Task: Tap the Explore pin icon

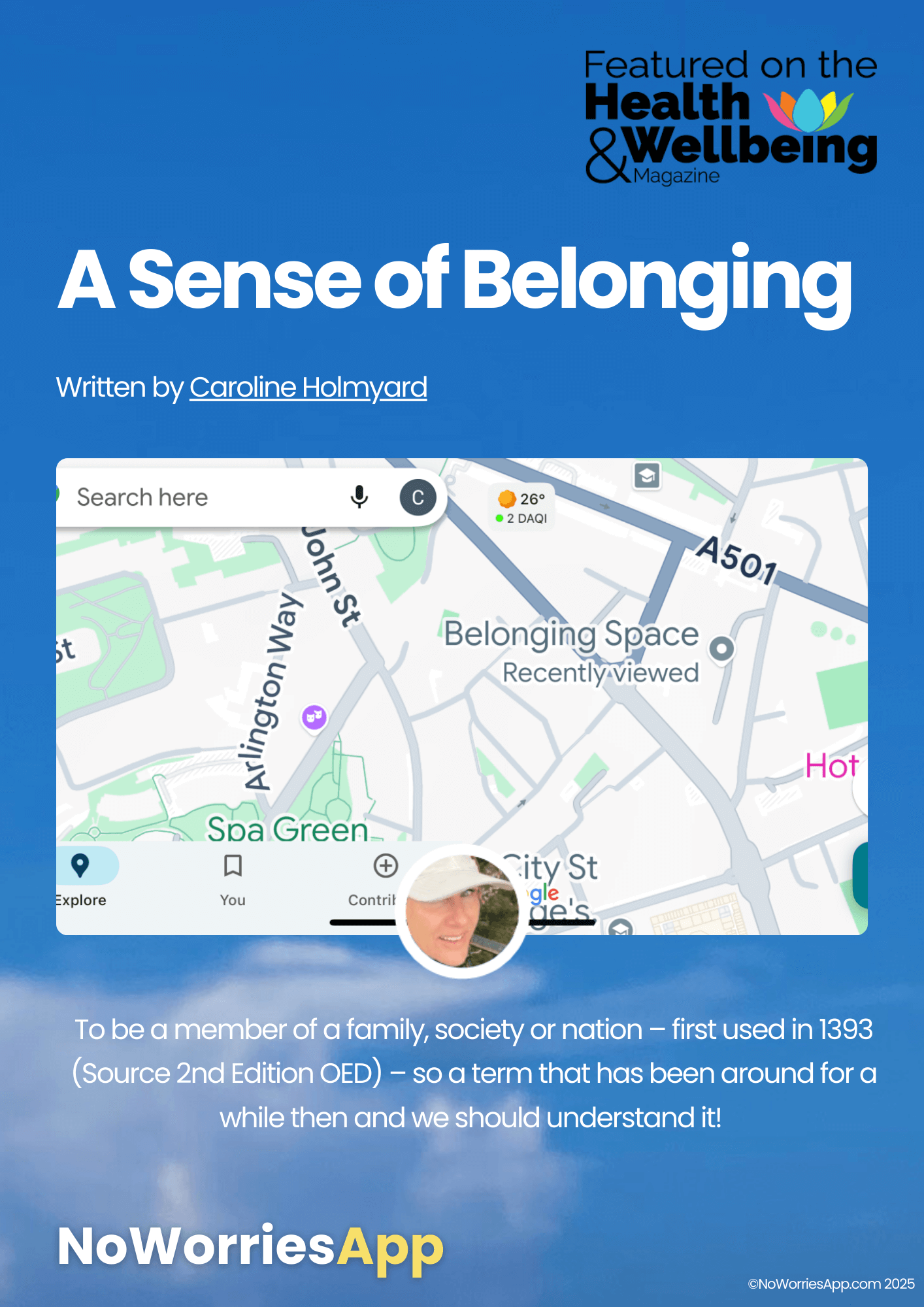Action: pos(80,865)
